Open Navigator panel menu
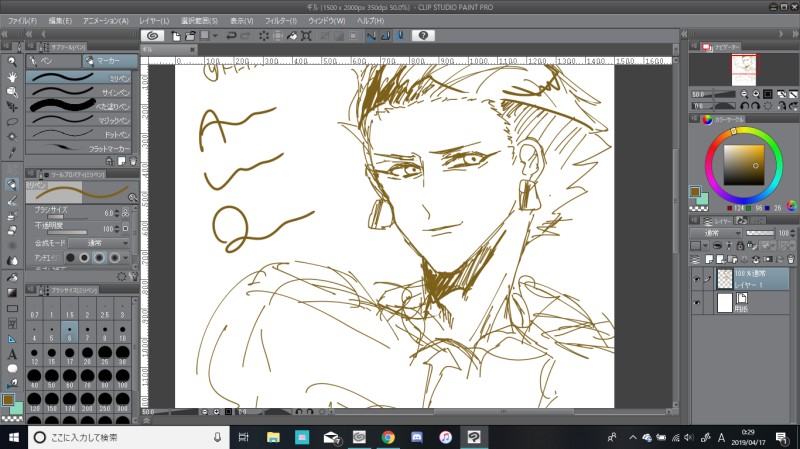The width and height of the screenshot is (800, 449). [x=694, y=47]
